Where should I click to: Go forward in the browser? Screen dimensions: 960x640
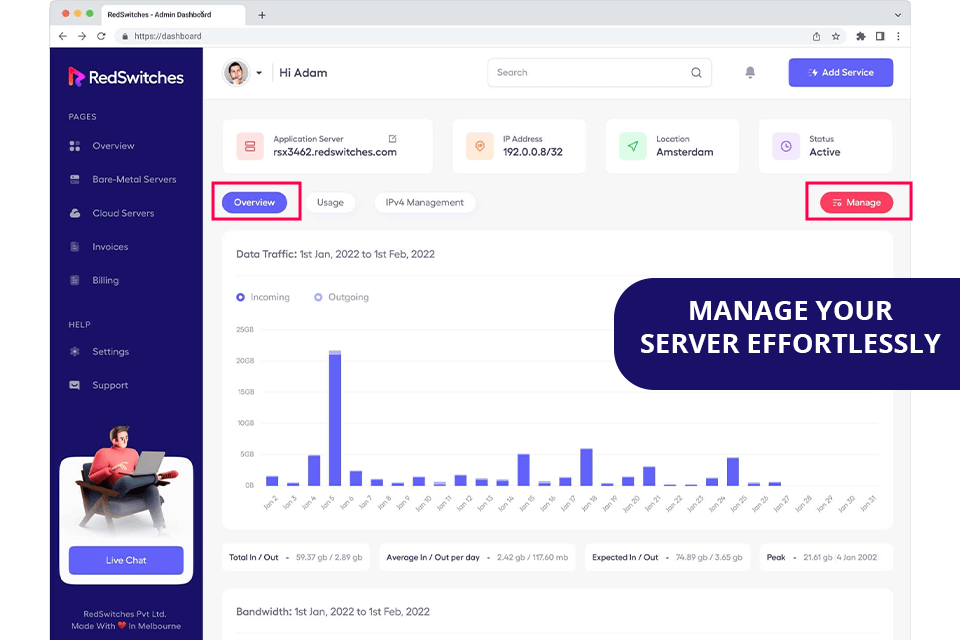(82, 36)
